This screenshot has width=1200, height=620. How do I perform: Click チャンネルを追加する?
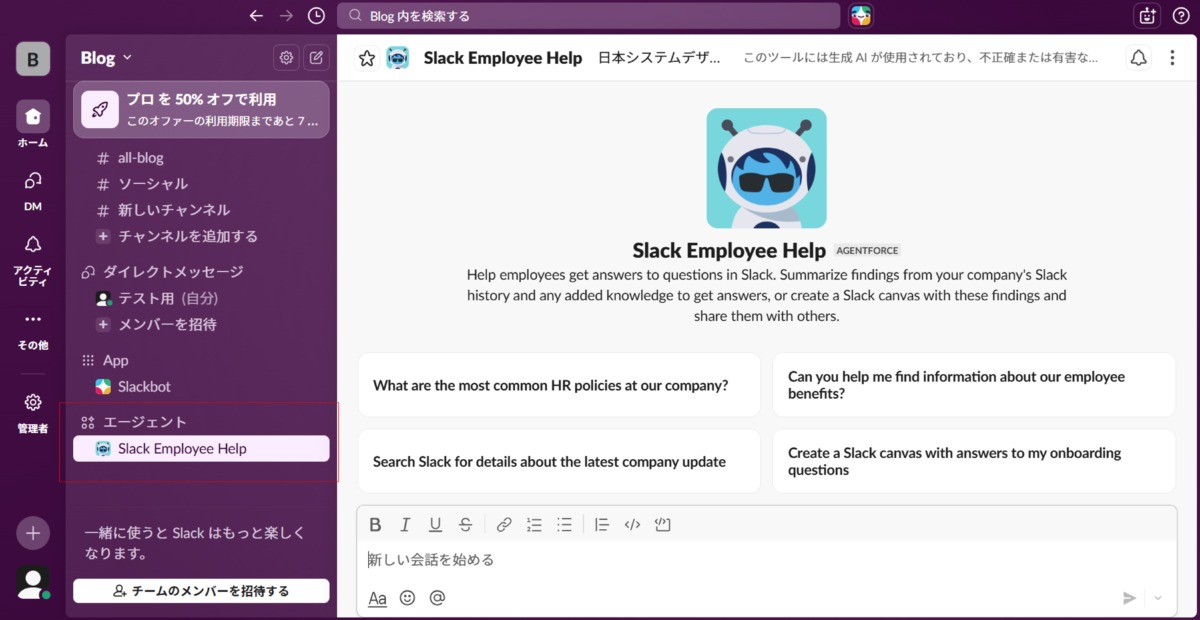pos(201,236)
